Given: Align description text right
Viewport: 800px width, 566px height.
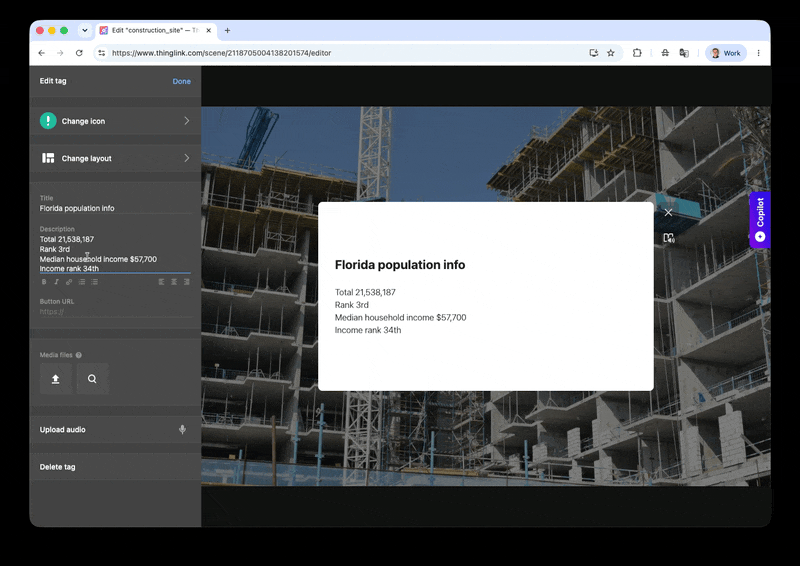Looking at the screenshot, I should 187,282.
